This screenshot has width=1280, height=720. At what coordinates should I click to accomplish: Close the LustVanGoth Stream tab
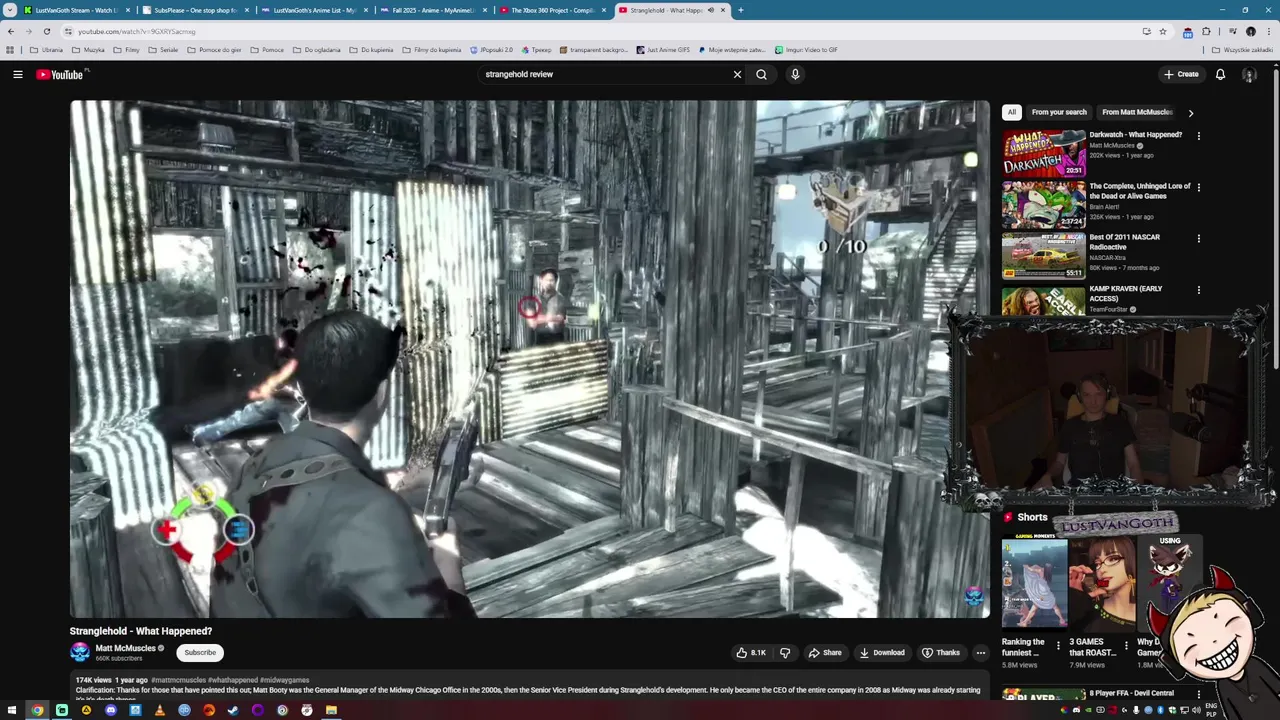(x=128, y=10)
